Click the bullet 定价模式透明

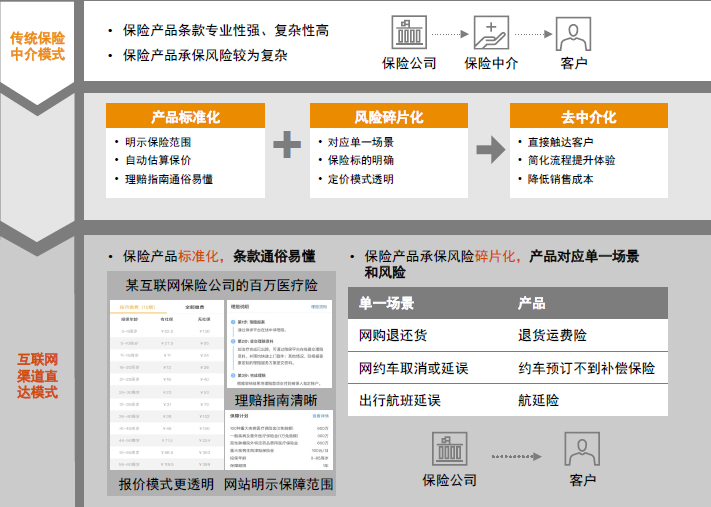coord(361,179)
